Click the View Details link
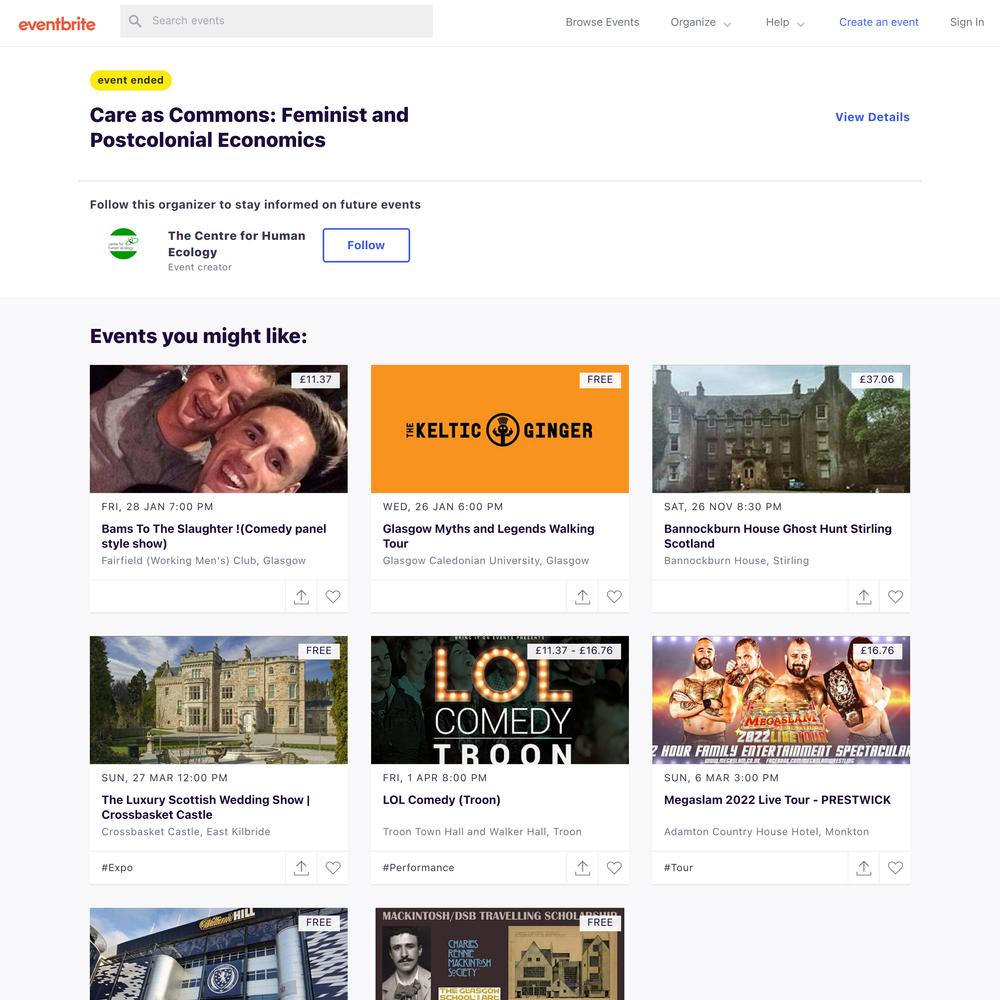Image resolution: width=1000 pixels, height=1000 pixels. [x=872, y=117]
